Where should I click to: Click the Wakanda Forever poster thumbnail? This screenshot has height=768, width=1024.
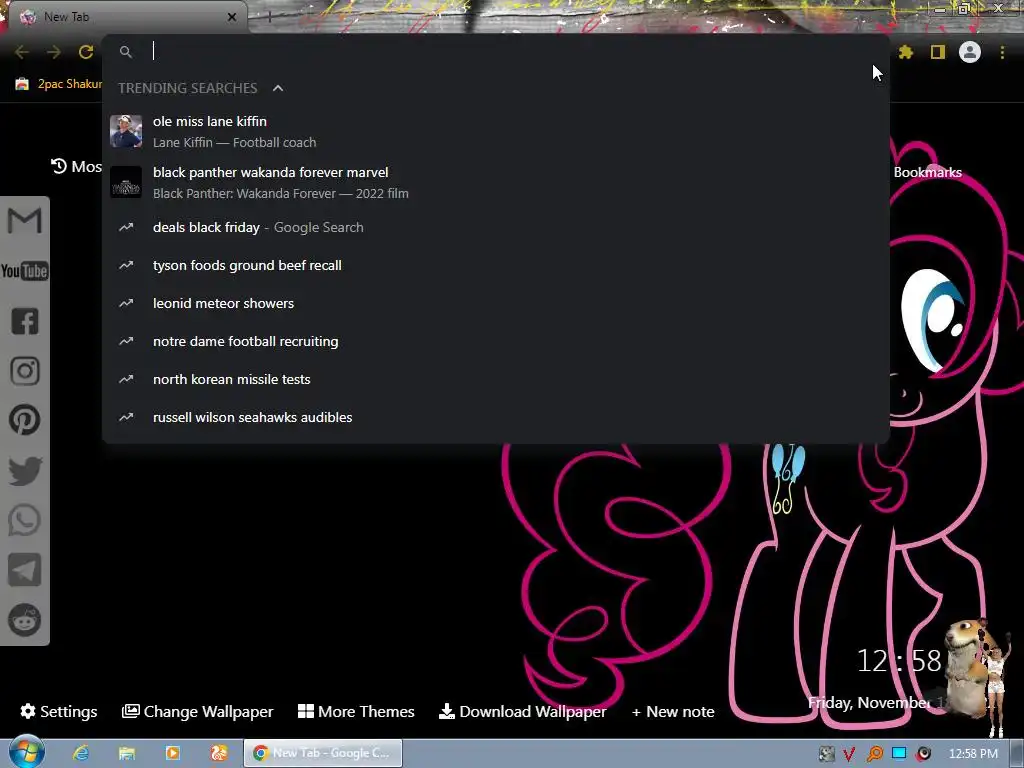126,182
